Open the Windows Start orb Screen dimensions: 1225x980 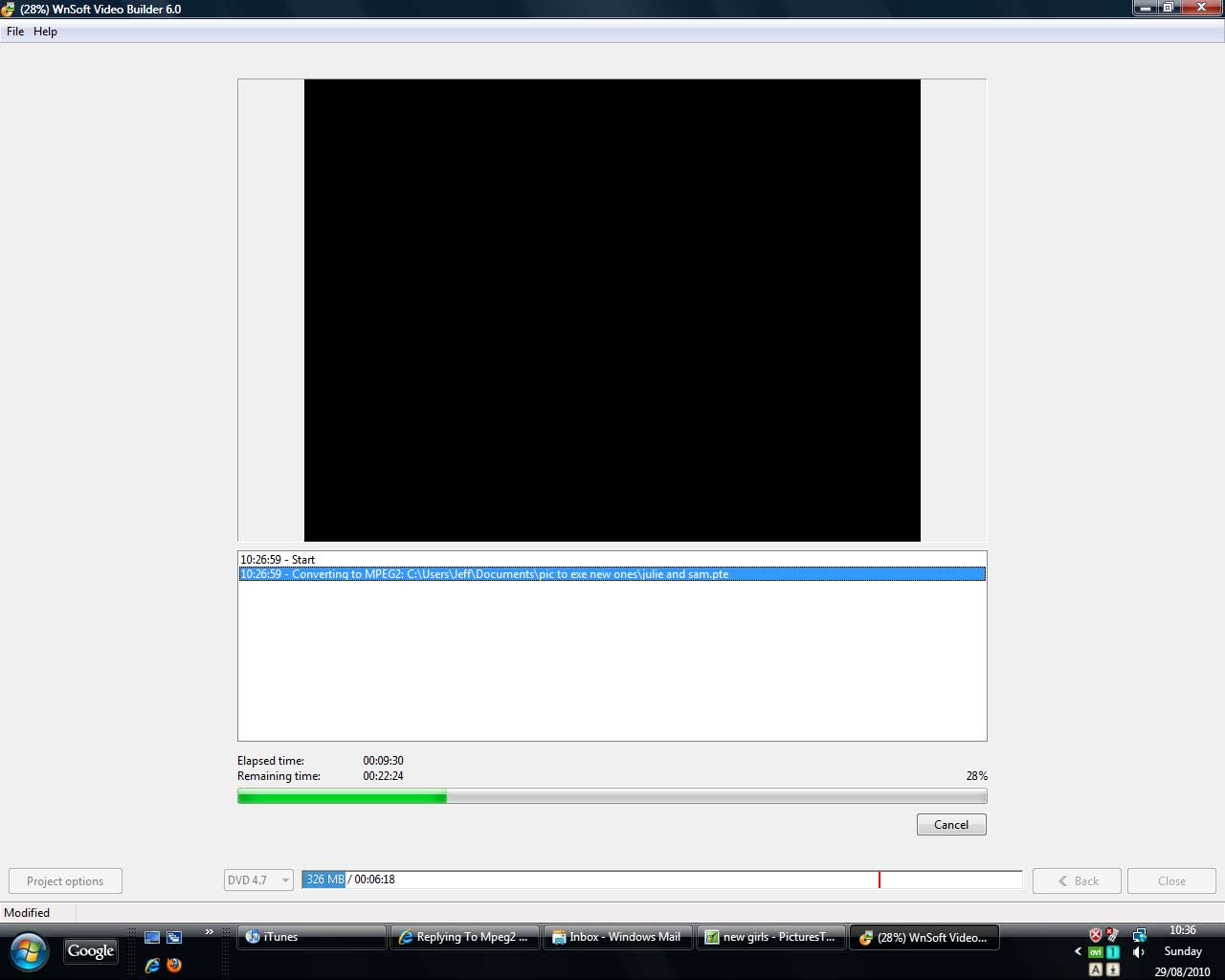29,951
